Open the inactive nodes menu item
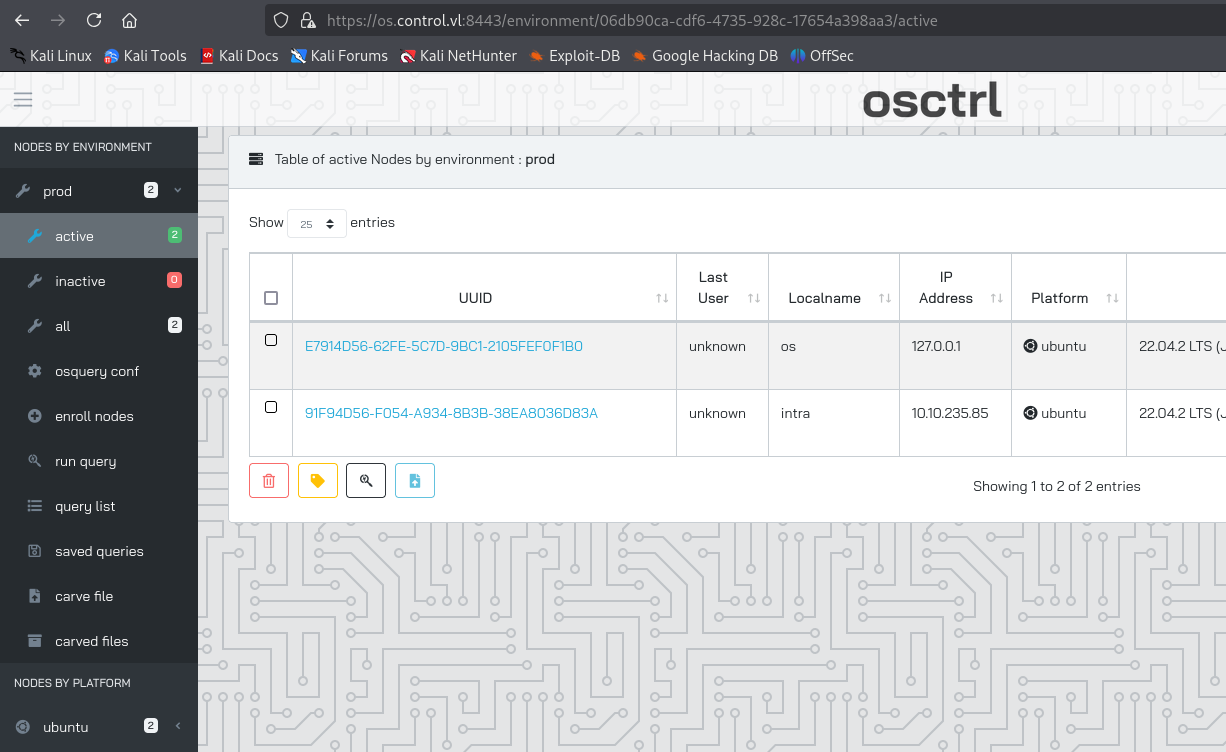The height and width of the screenshot is (752, 1226). pos(99,281)
